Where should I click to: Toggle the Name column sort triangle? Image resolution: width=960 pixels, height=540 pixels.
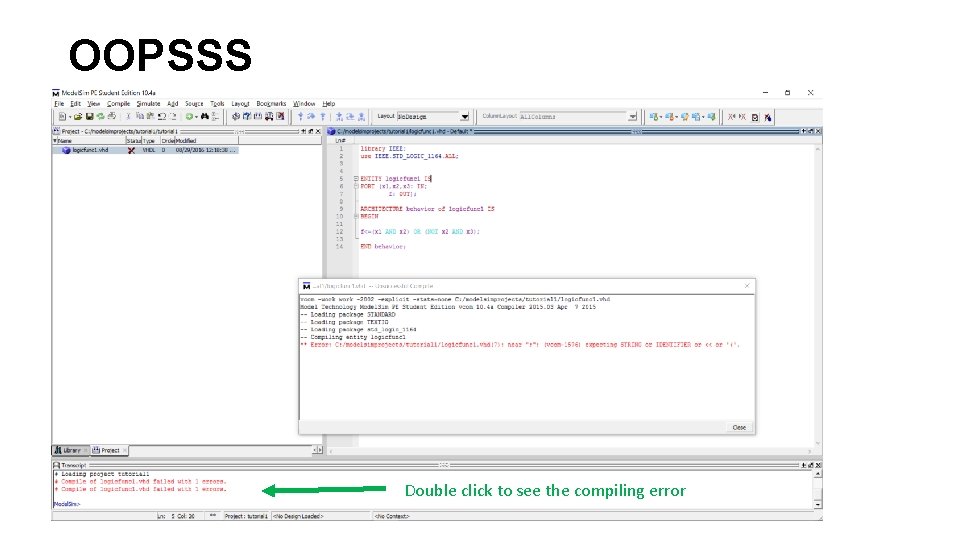pyautogui.click(x=55, y=141)
